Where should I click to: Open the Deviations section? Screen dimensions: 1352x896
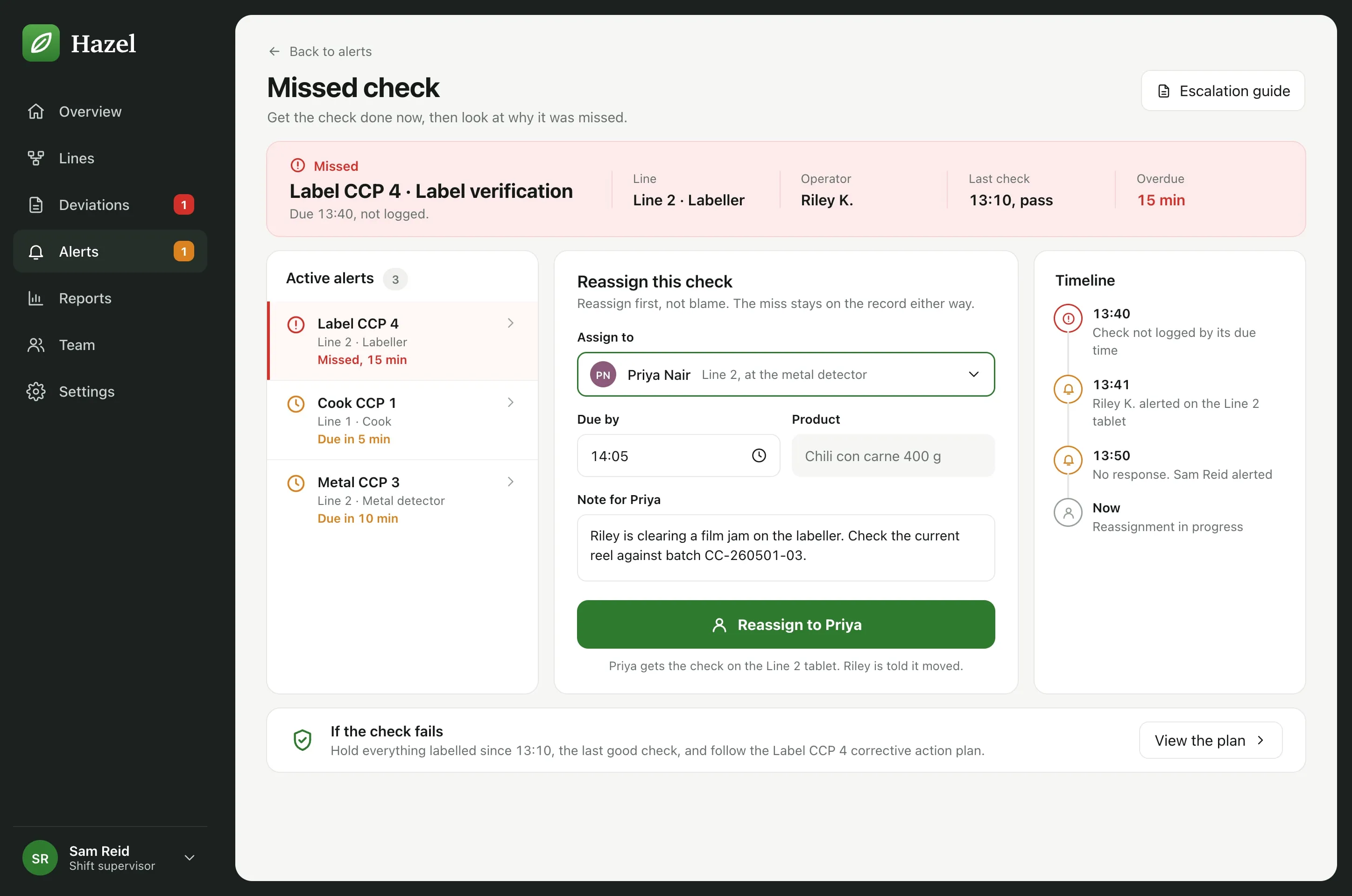coord(110,204)
